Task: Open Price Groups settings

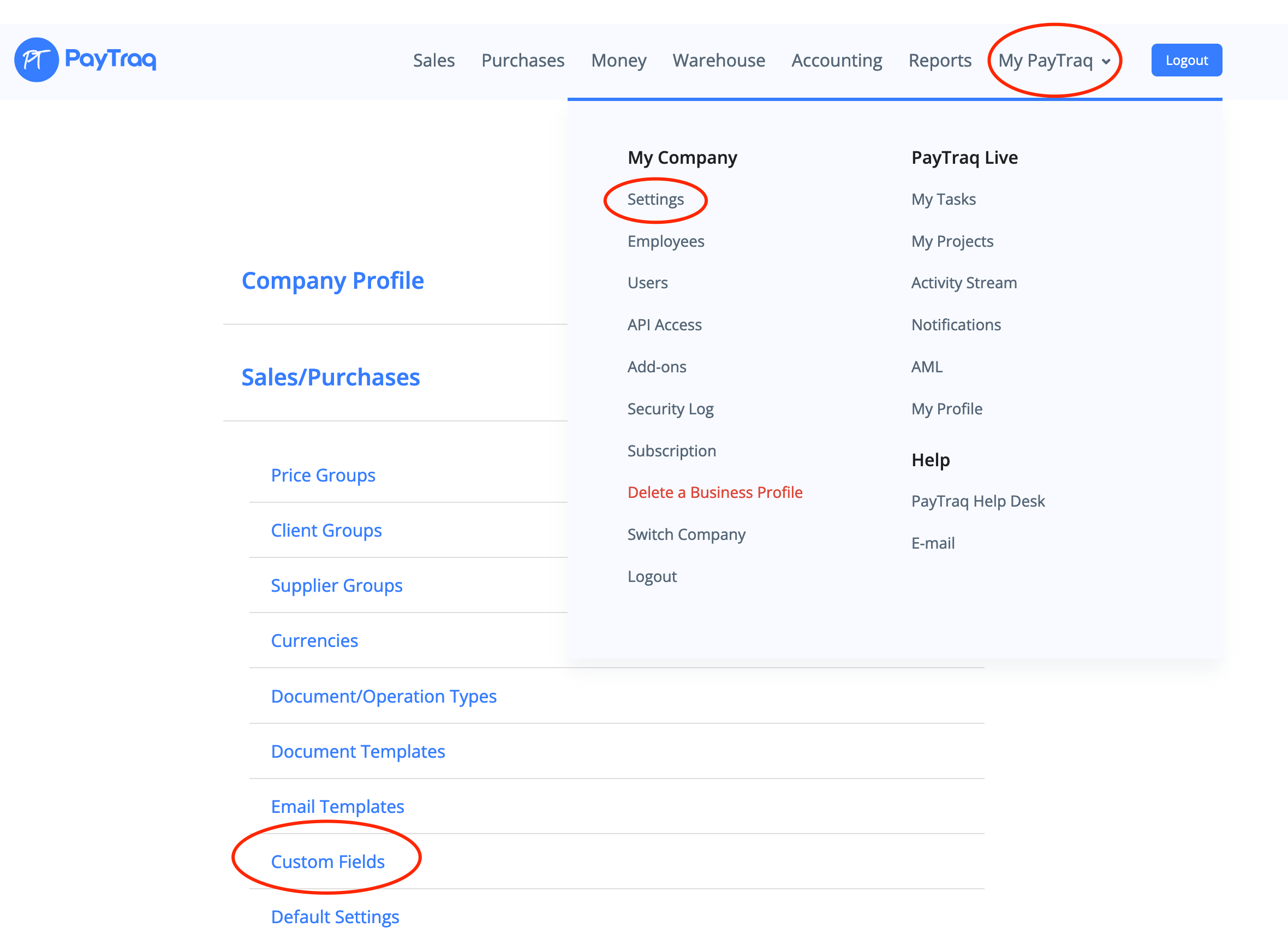Action: coord(323,475)
